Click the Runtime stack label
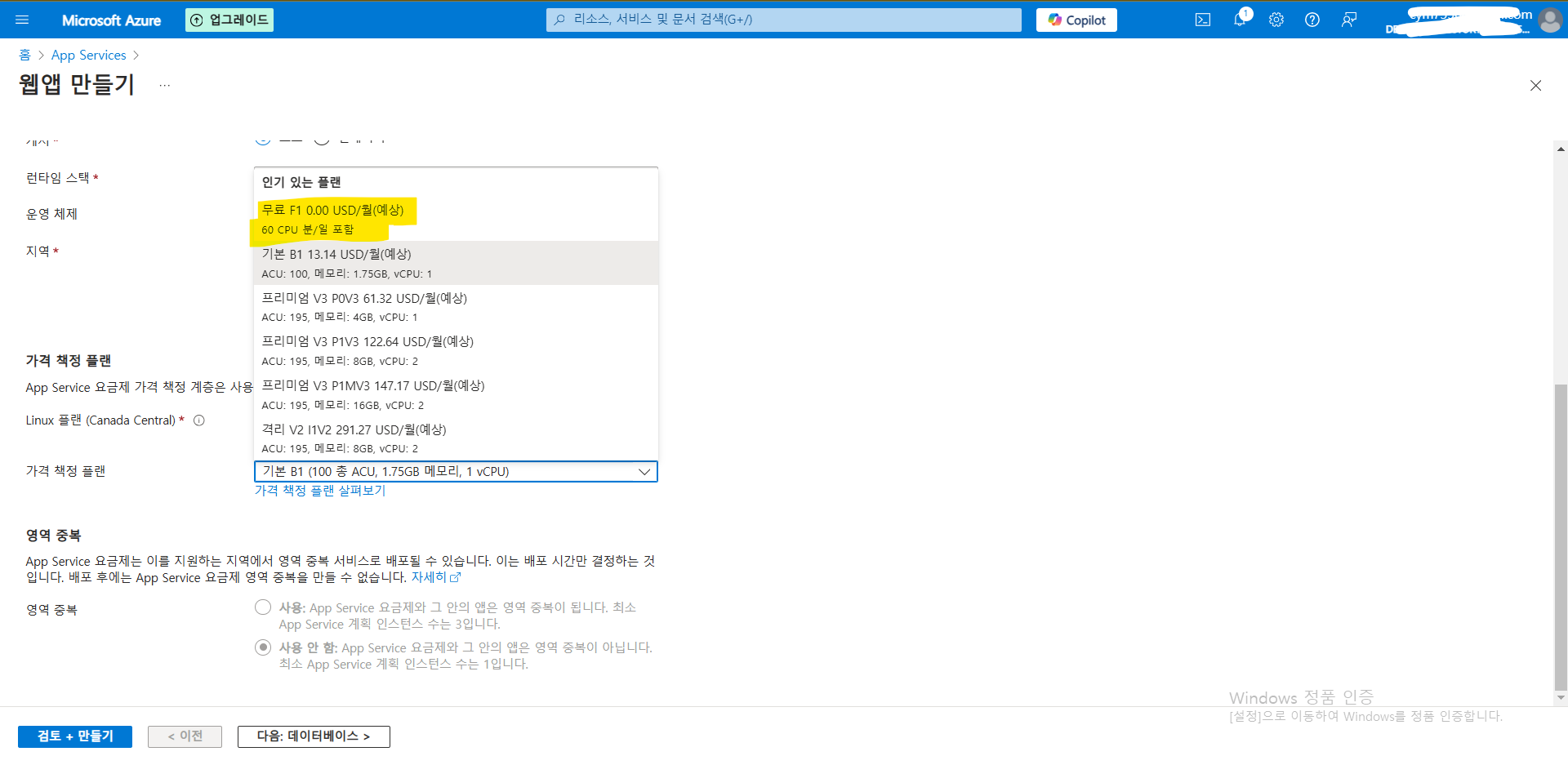Image resolution: width=1568 pixels, height=765 pixels. tap(58, 177)
